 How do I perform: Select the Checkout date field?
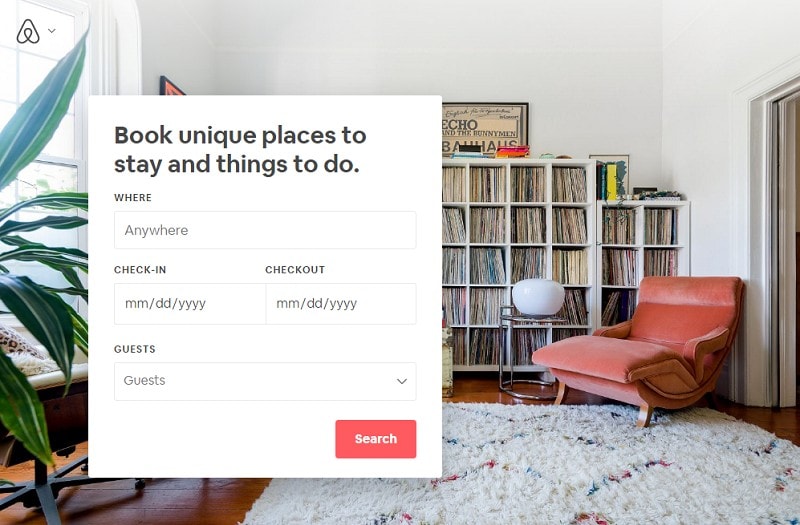[341, 304]
